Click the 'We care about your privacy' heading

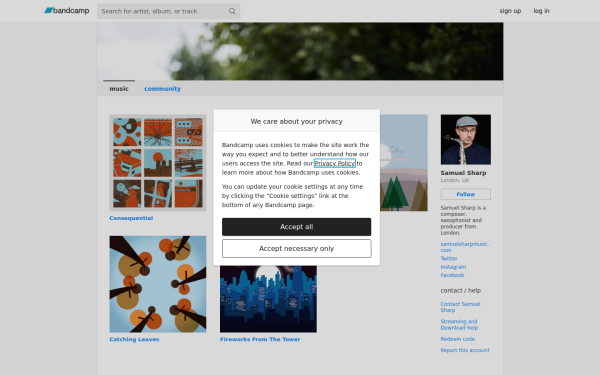297,121
